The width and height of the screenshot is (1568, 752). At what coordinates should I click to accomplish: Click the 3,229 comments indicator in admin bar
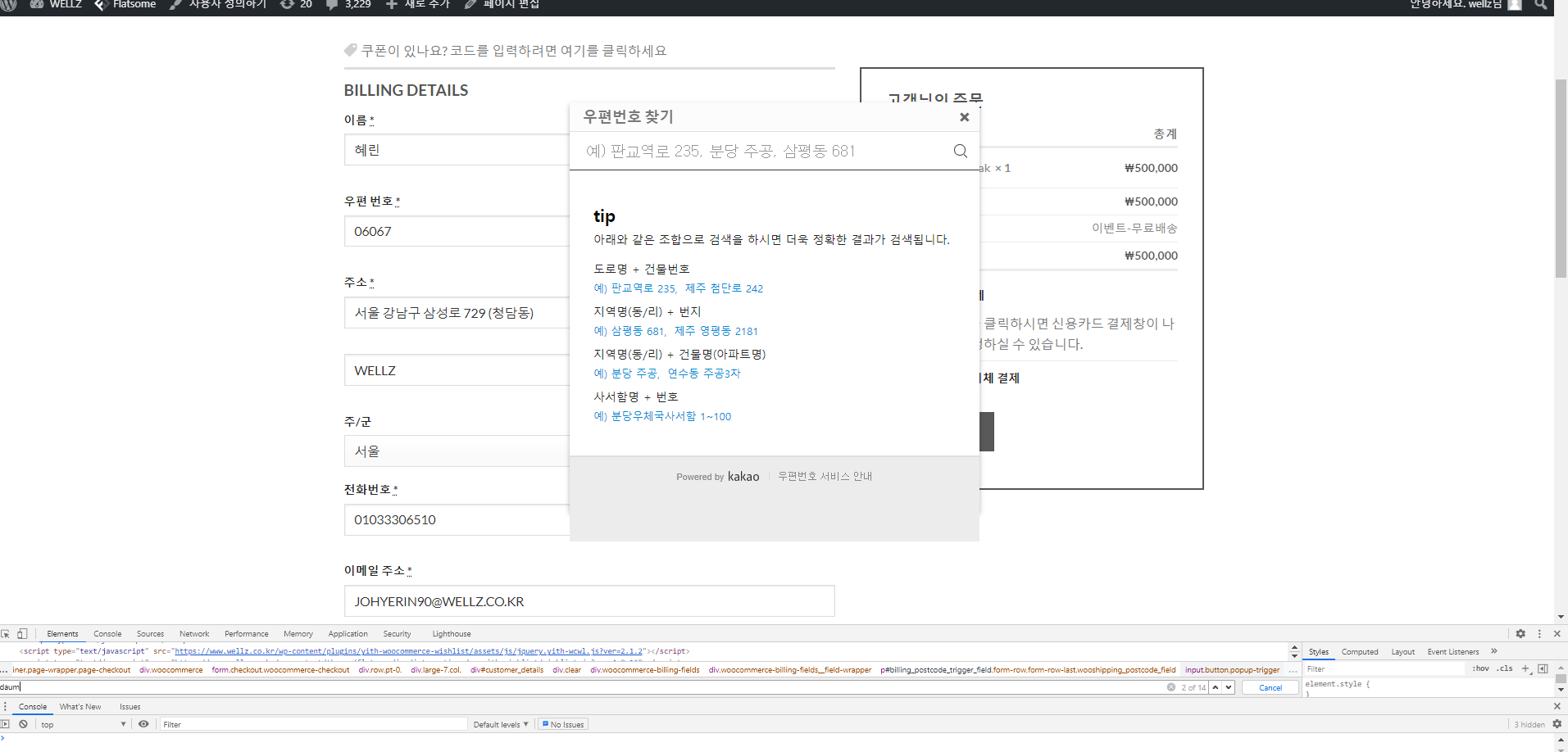(x=349, y=4)
